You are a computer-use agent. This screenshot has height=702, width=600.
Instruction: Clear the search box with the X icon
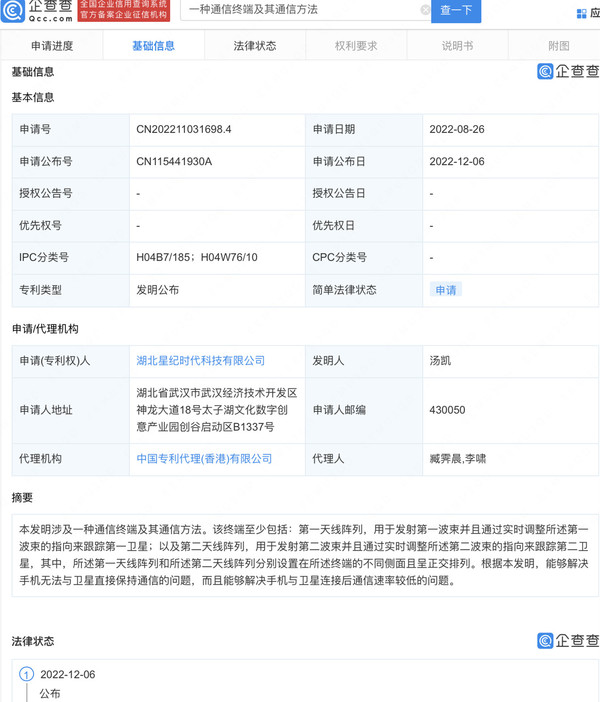point(425,10)
